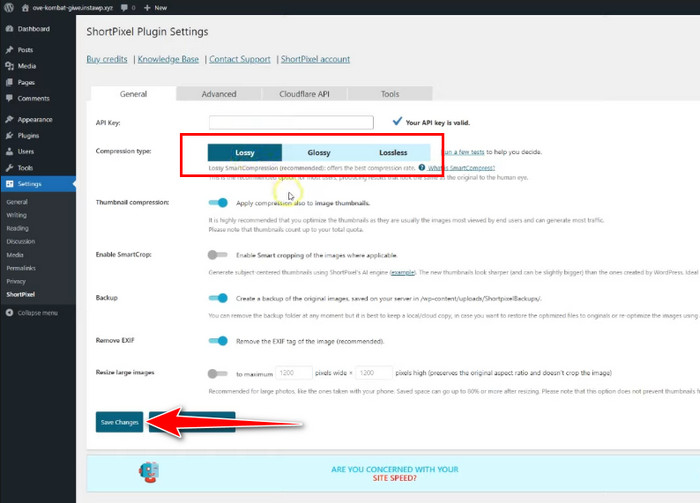This screenshot has height=503, width=700.
Task: Click the plus New icon in admin bar
Action: click(x=147, y=8)
